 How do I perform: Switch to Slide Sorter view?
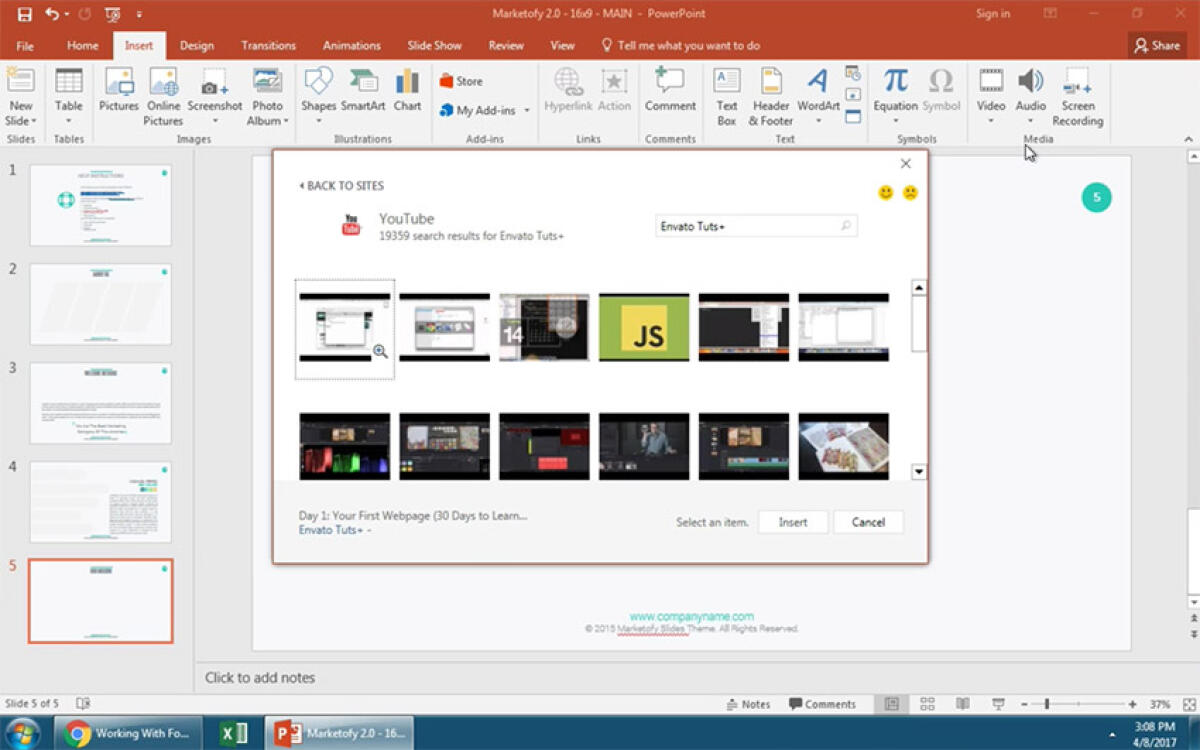pos(927,703)
